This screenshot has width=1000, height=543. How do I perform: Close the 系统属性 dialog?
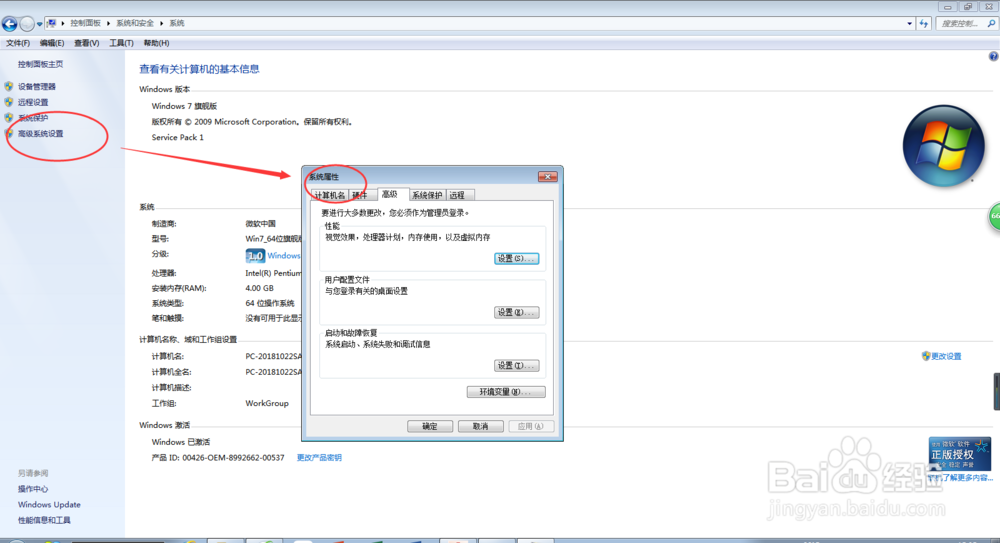tap(548, 177)
